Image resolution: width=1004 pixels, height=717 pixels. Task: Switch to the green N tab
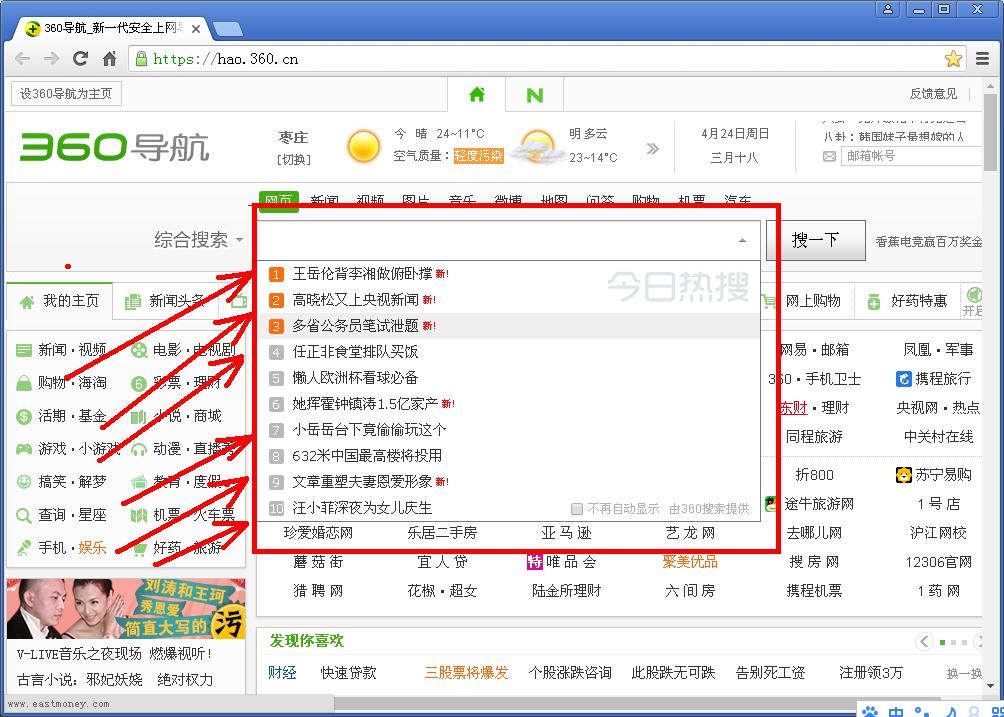click(x=535, y=95)
